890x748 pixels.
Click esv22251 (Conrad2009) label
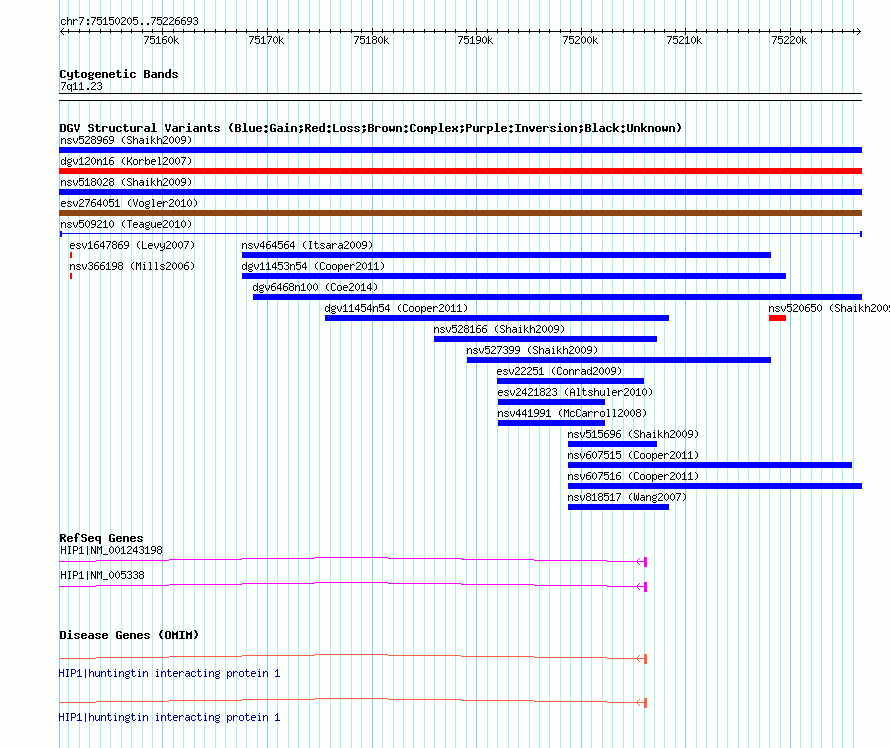pos(559,371)
